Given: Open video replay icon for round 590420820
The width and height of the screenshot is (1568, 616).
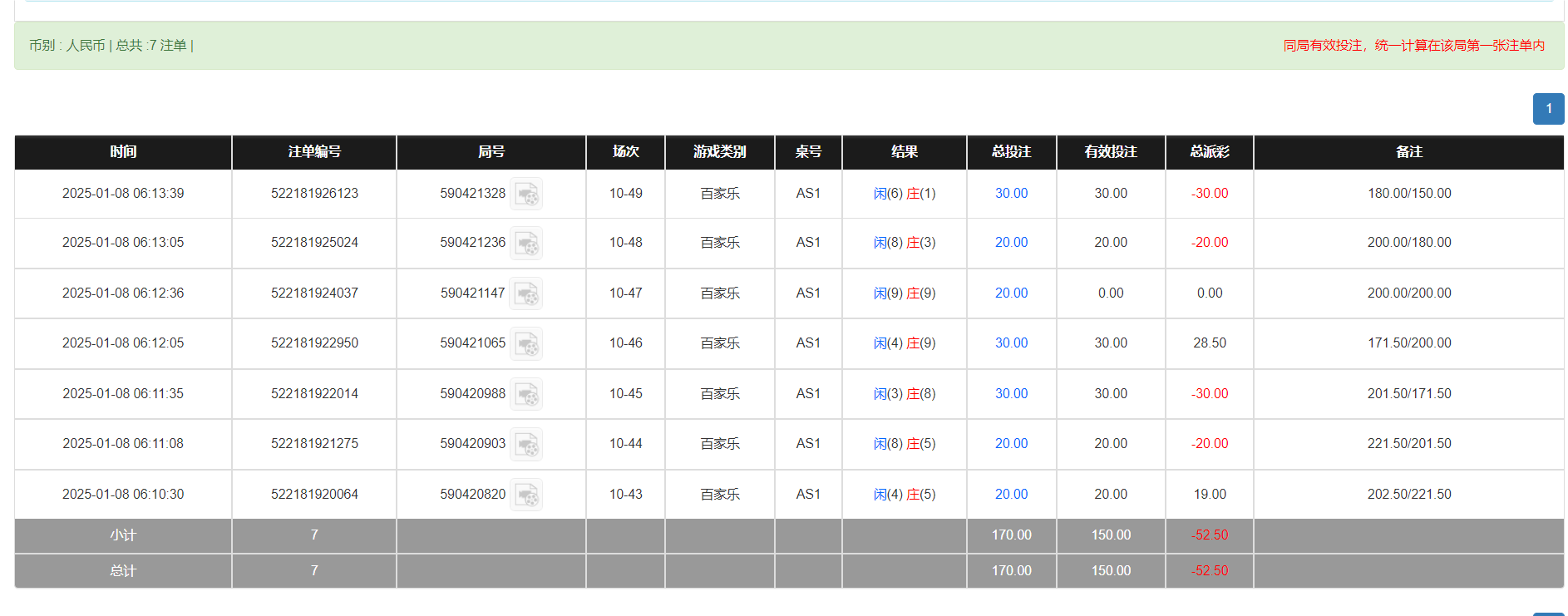Looking at the screenshot, I should click(526, 495).
